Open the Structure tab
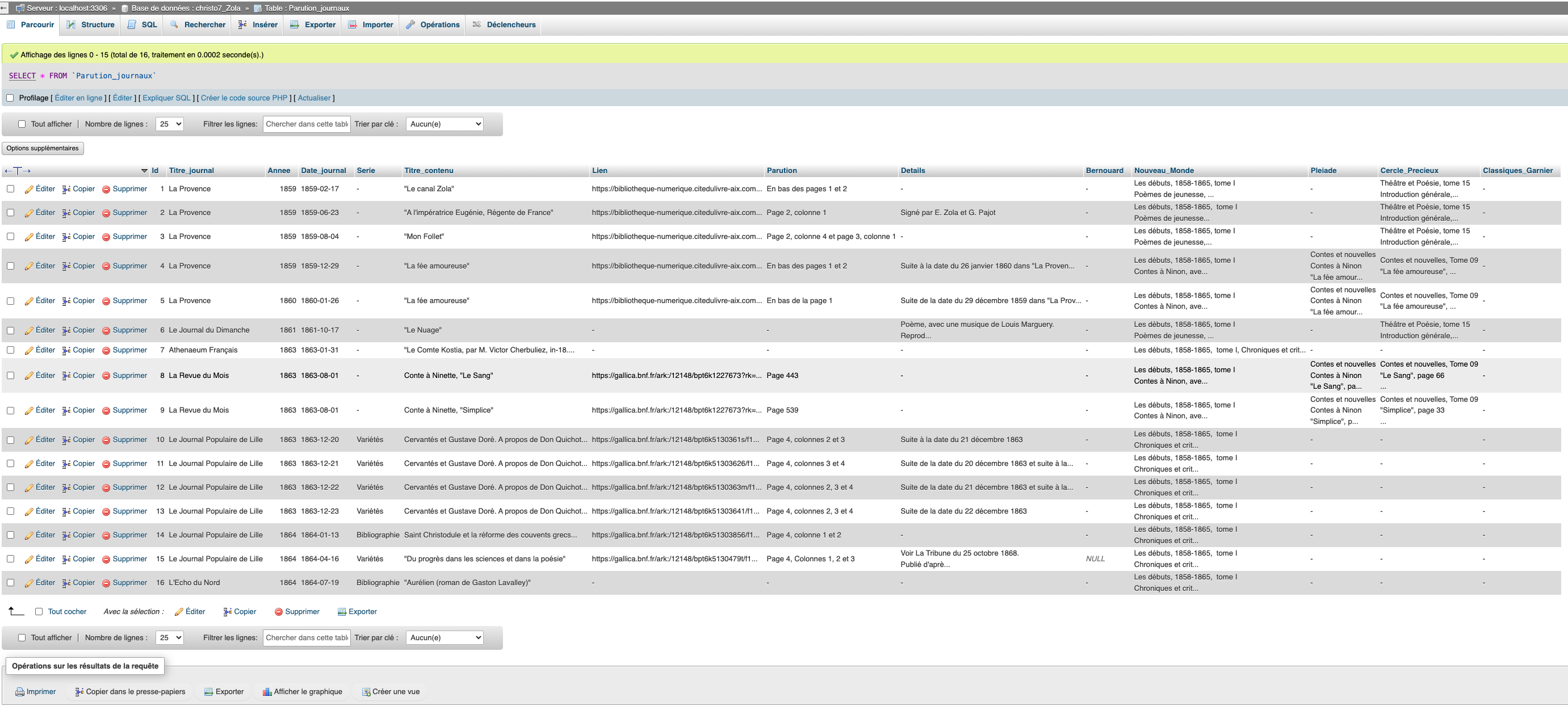This screenshot has width=1568, height=710. (91, 25)
